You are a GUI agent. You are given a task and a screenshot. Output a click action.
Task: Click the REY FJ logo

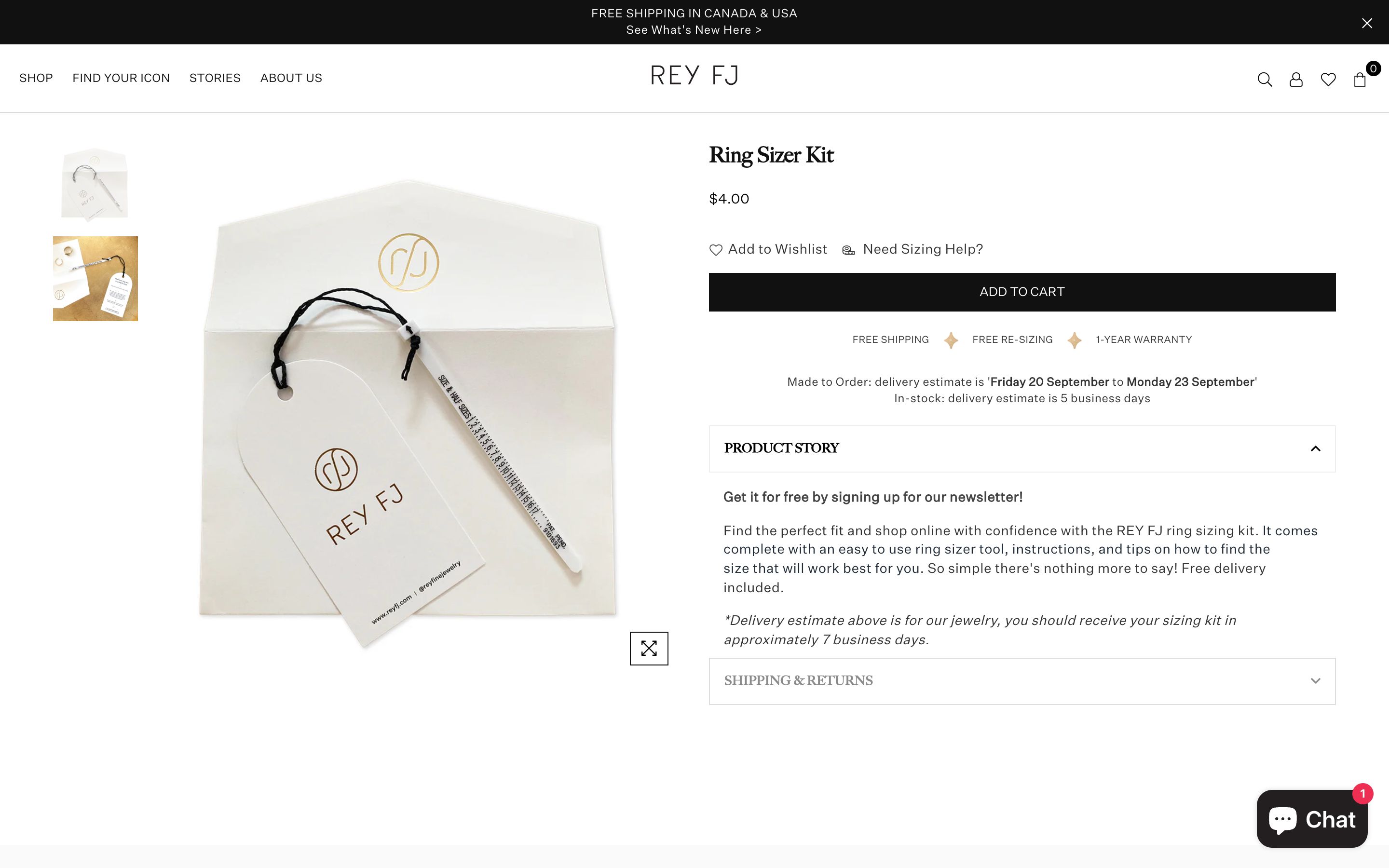694,75
